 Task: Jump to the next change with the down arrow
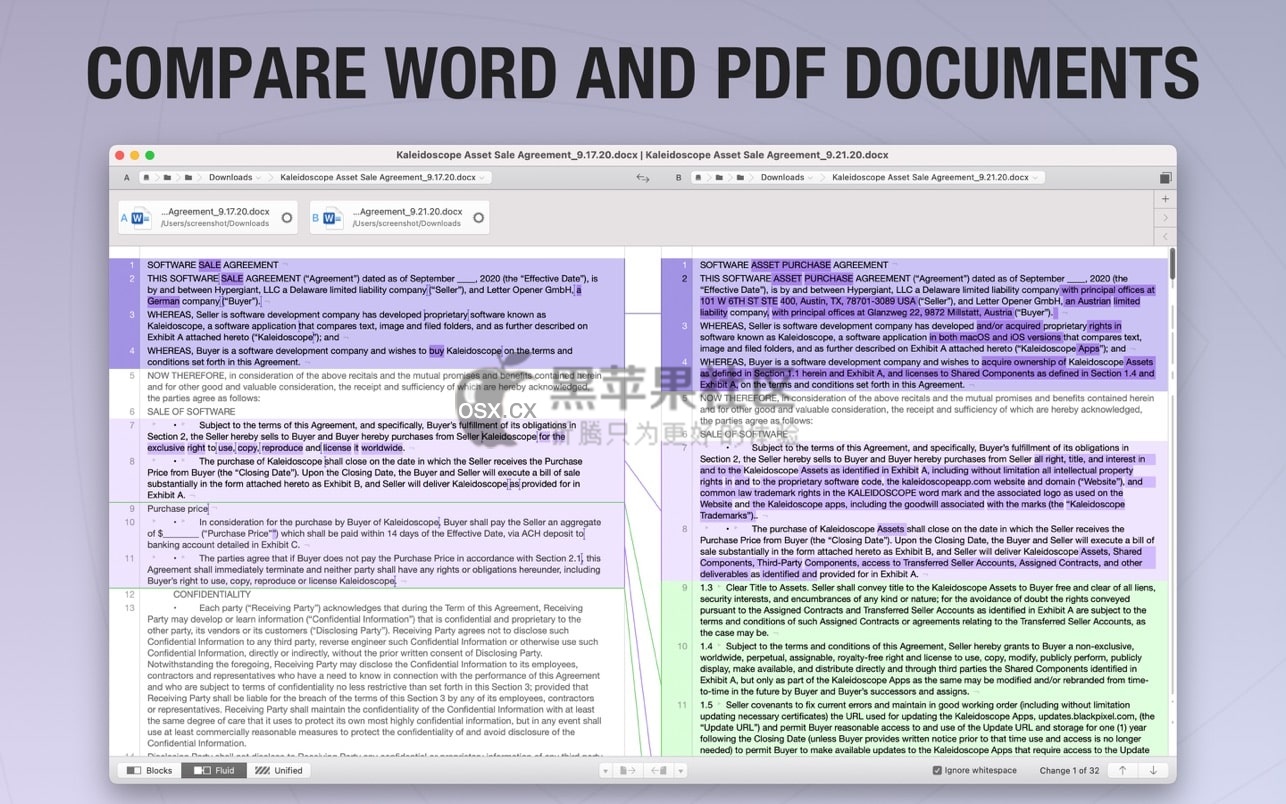(x=1152, y=771)
